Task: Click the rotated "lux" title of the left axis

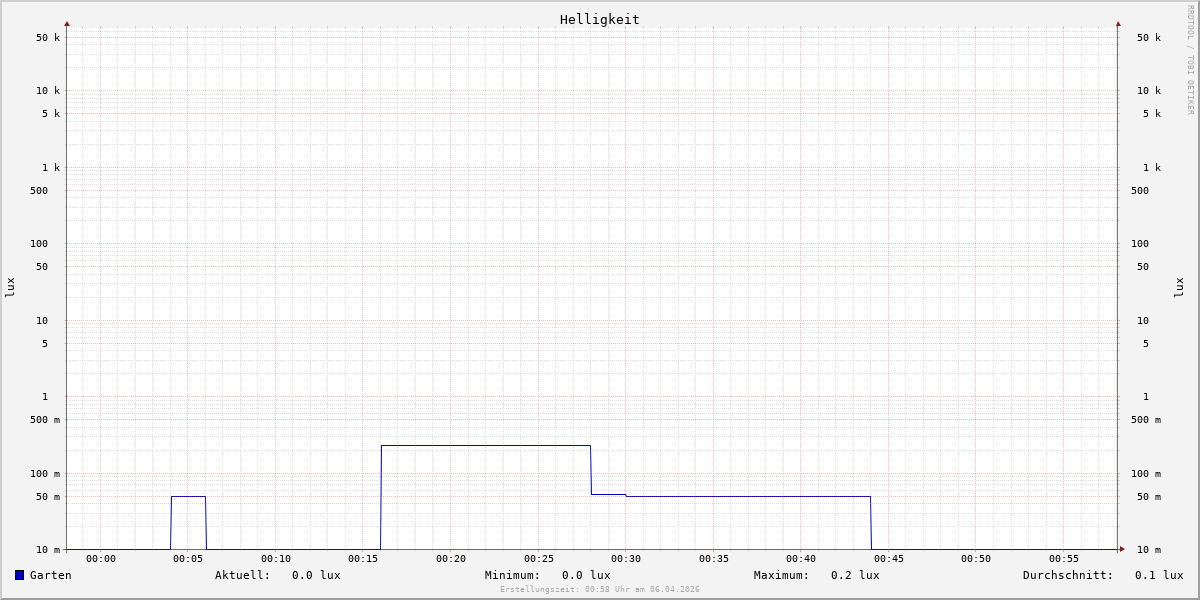Action: 10,288
